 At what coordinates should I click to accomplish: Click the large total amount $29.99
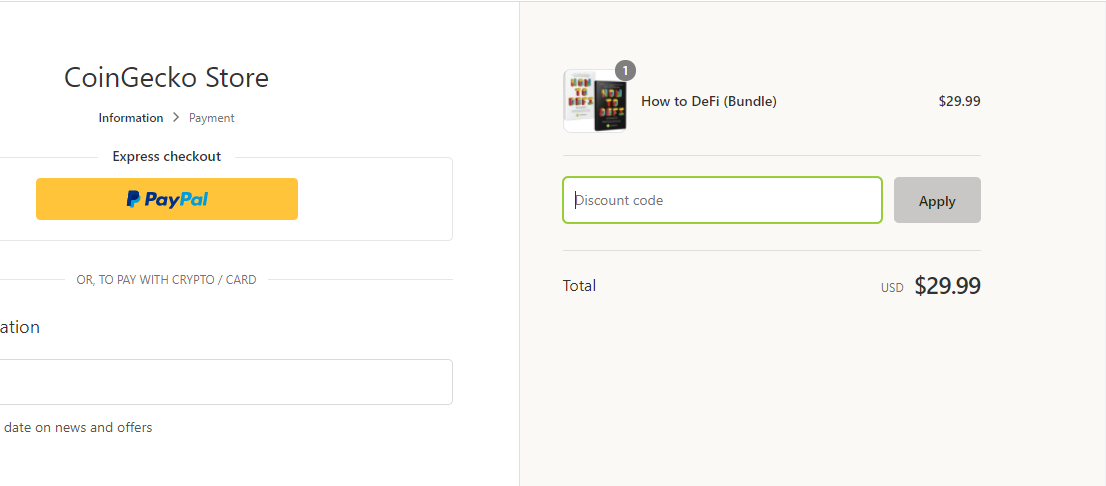pyautogui.click(x=947, y=286)
